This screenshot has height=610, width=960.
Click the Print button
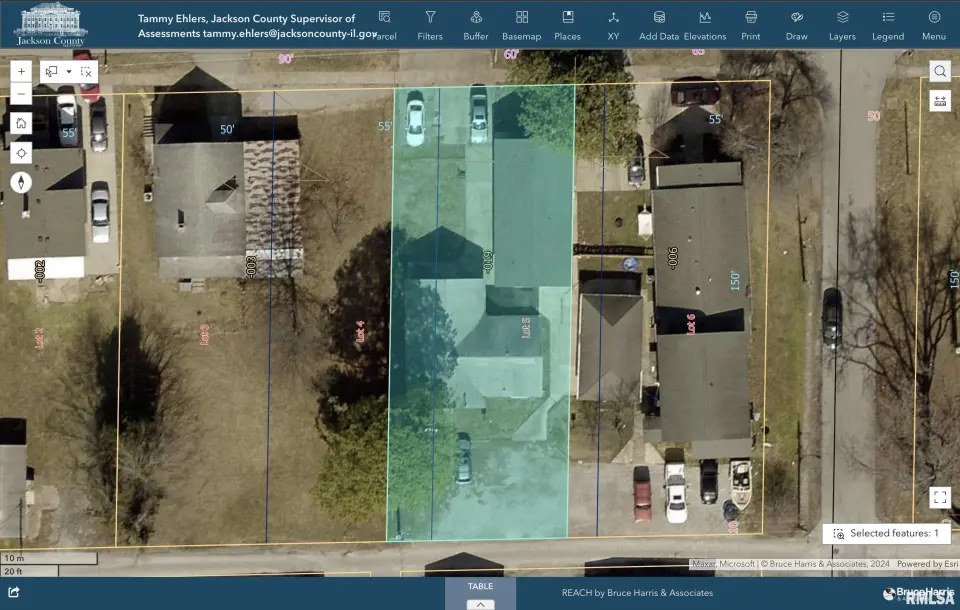point(750,25)
